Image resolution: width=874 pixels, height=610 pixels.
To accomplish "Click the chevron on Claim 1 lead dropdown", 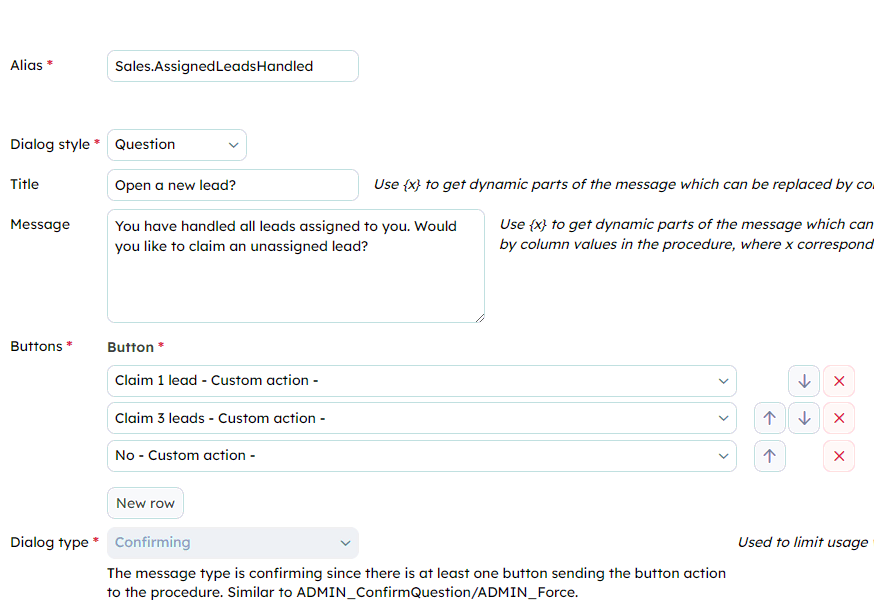I will click(x=724, y=381).
